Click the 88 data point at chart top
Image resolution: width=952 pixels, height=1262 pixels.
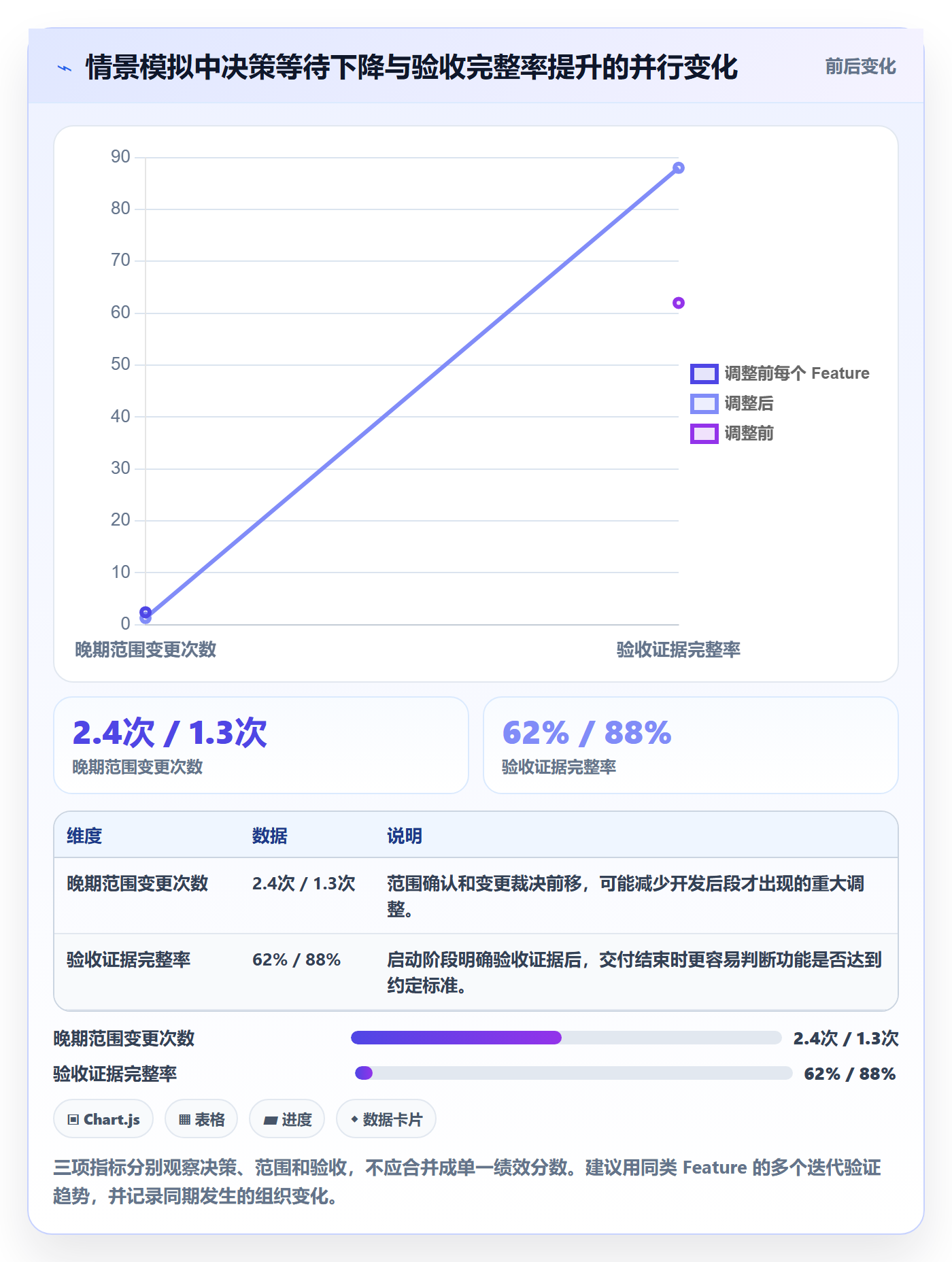678,168
